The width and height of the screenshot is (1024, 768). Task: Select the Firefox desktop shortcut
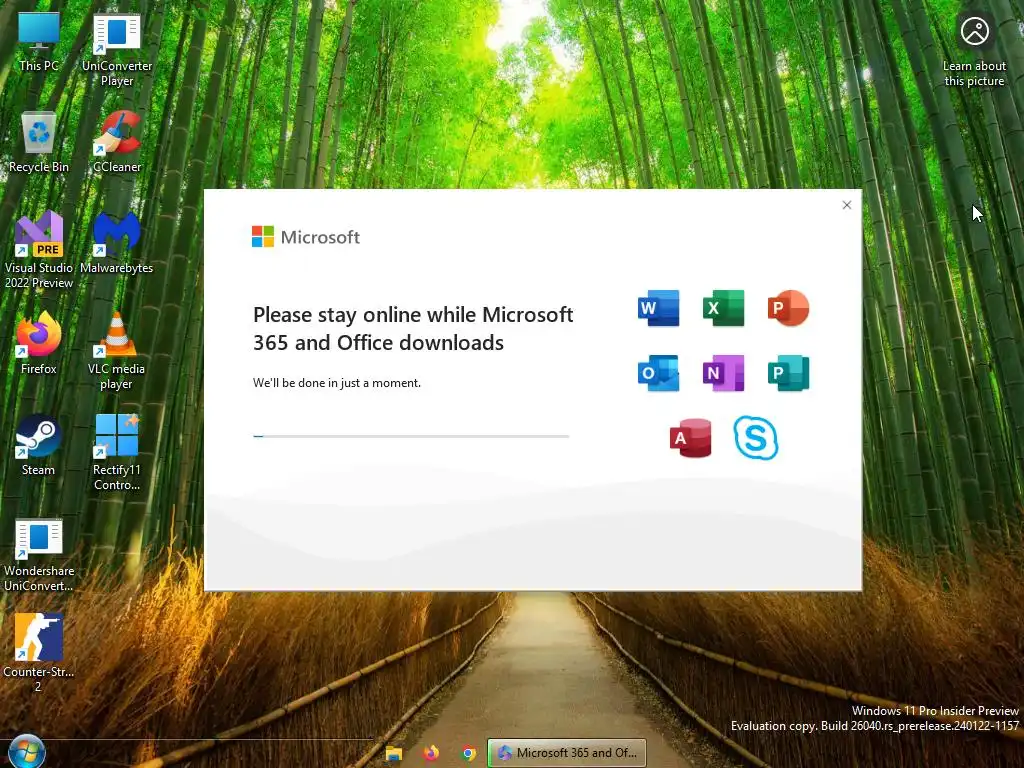click(39, 344)
